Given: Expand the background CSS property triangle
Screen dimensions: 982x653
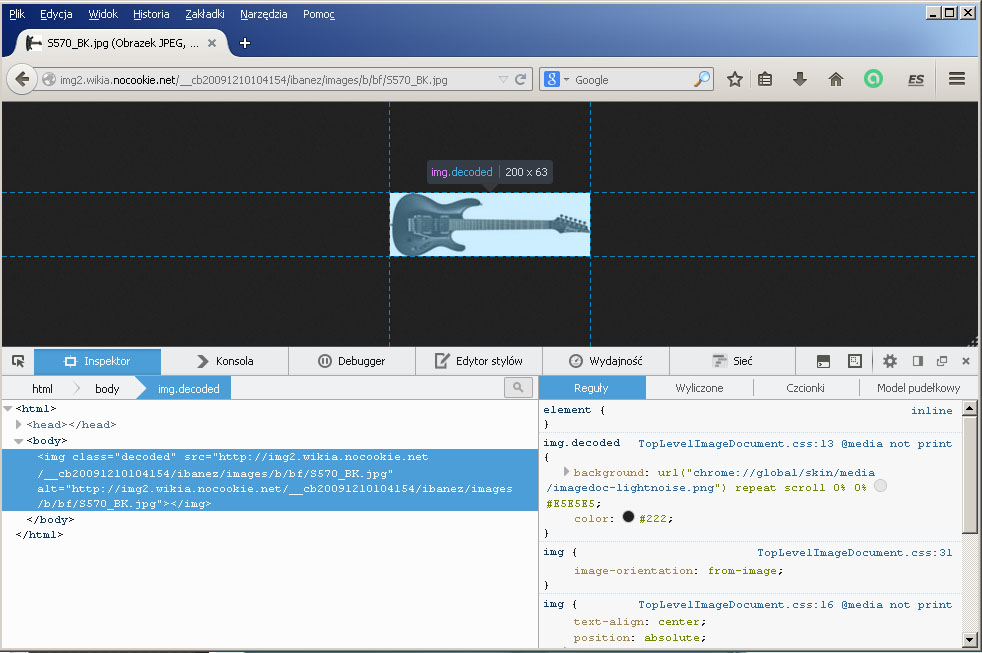Looking at the screenshot, I should pos(566,472).
